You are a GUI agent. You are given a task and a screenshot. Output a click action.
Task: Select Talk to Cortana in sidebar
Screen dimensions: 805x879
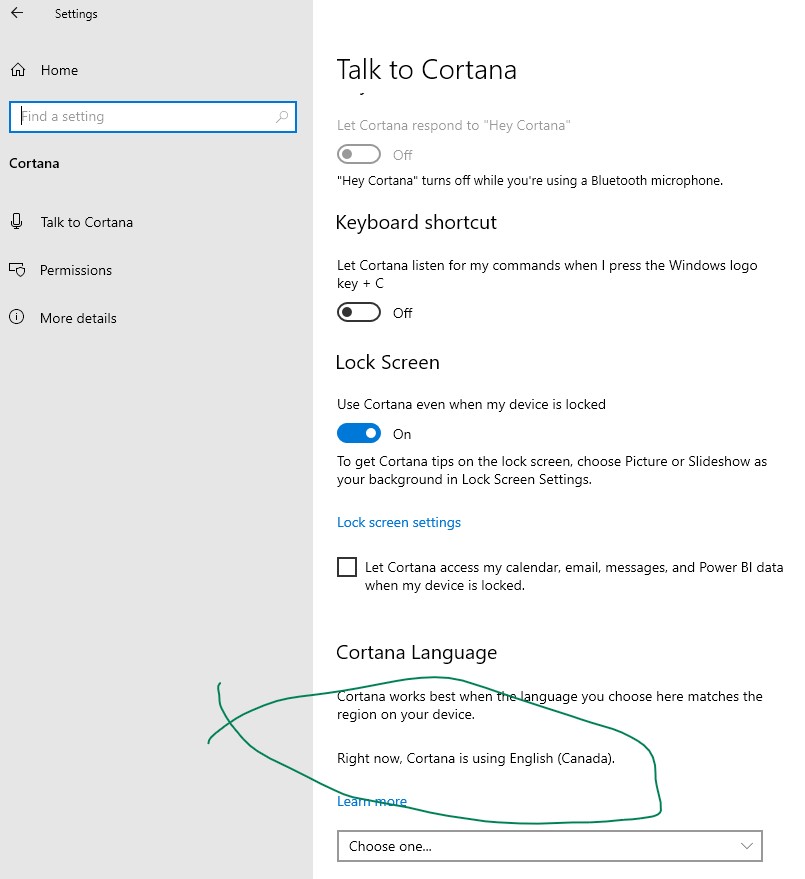(86, 222)
